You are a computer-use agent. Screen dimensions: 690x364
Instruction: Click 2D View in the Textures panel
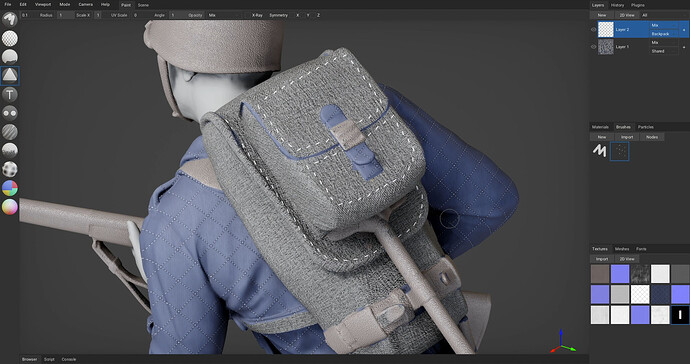click(x=627, y=259)
